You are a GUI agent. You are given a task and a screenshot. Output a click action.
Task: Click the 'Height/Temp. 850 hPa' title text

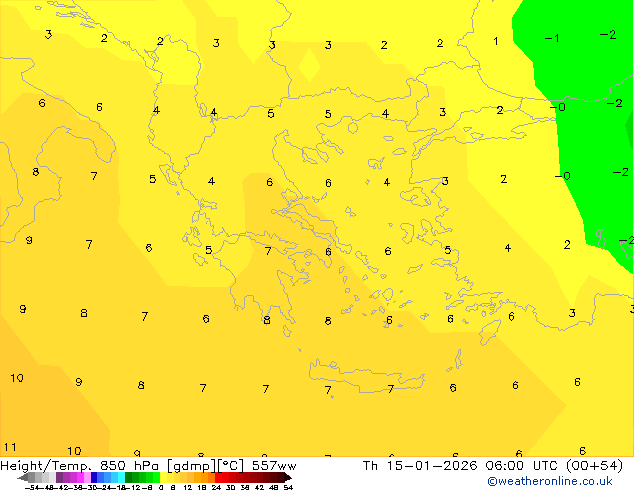point(80,466)
